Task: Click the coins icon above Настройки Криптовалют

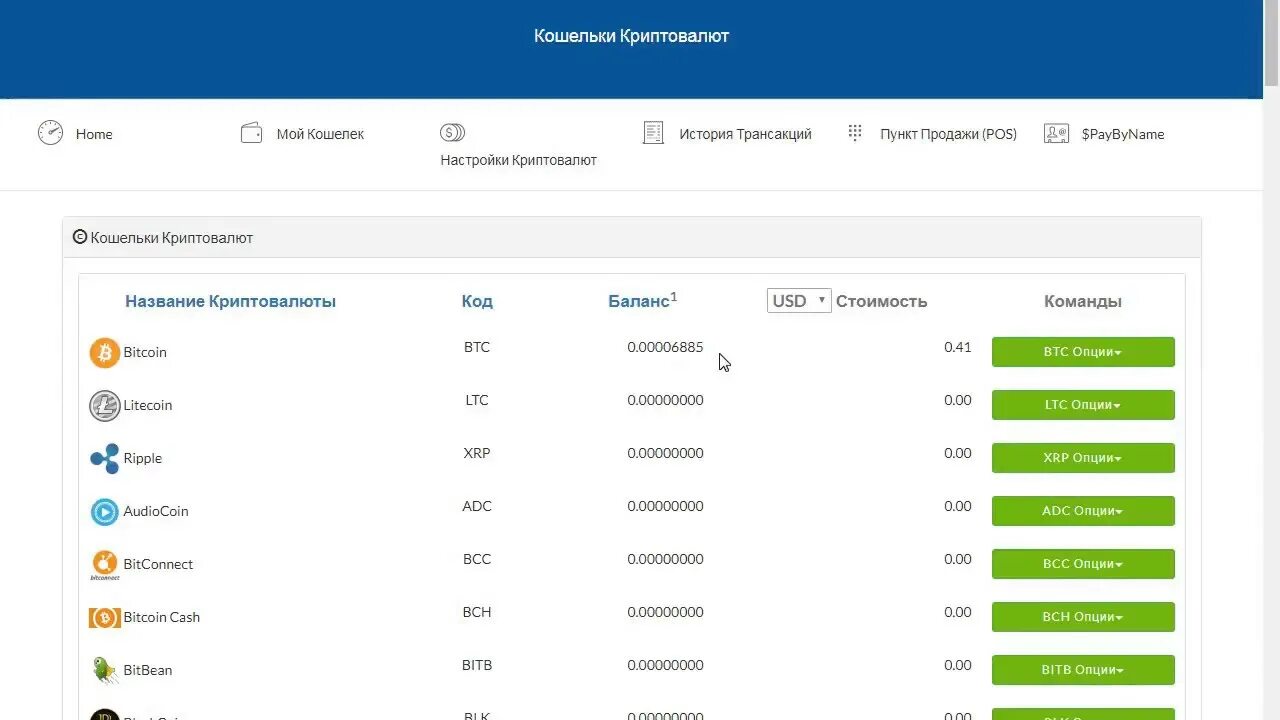Action: click(452, 132)
